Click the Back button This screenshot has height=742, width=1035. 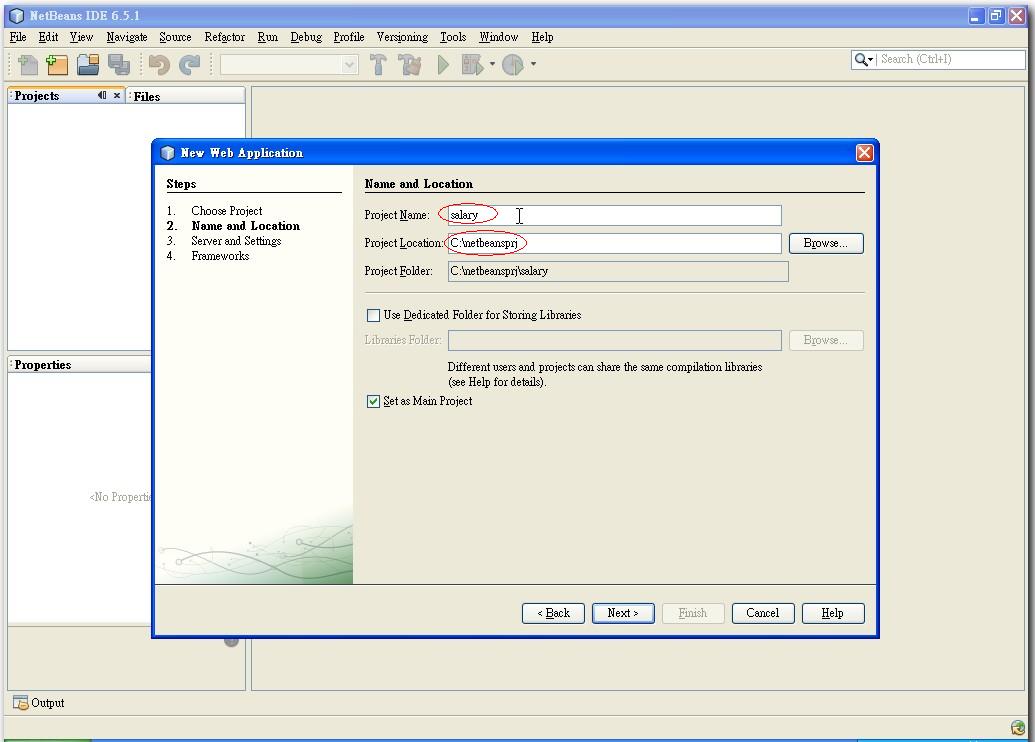[x=553, y=613]
